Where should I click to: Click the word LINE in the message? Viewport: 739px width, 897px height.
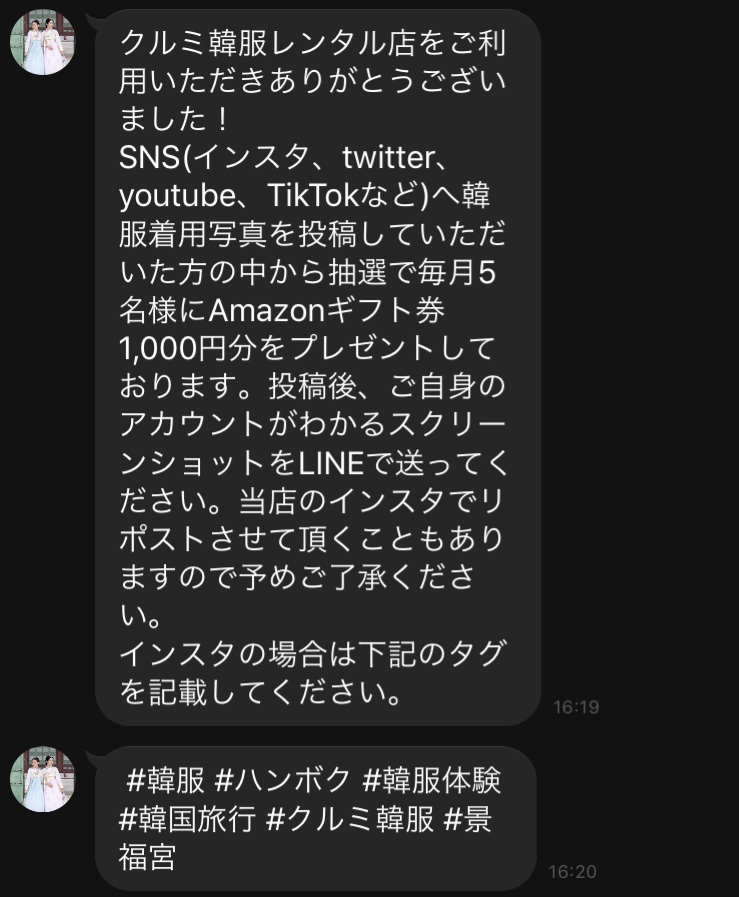coord(332,463)
